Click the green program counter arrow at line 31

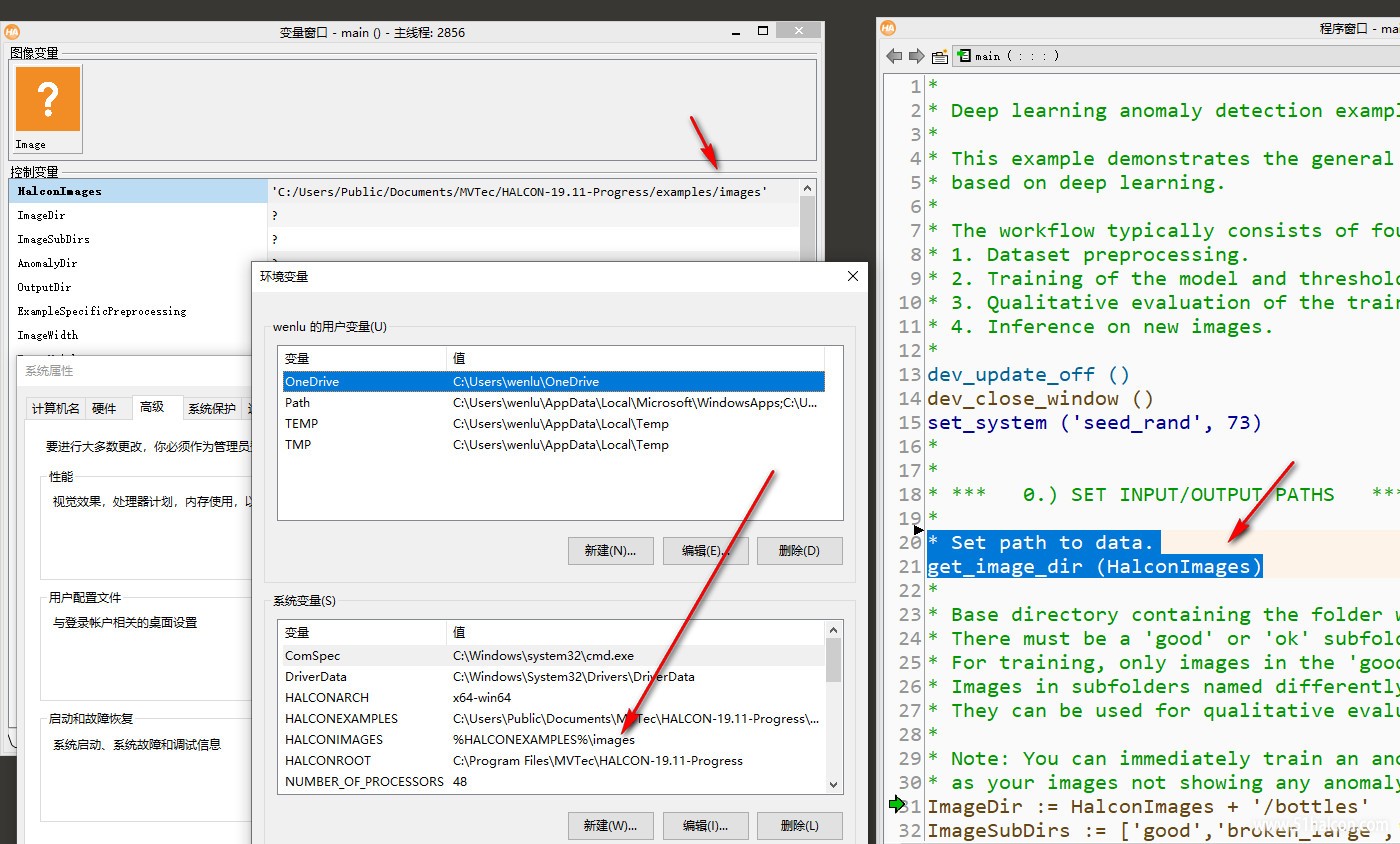(895, 805)
